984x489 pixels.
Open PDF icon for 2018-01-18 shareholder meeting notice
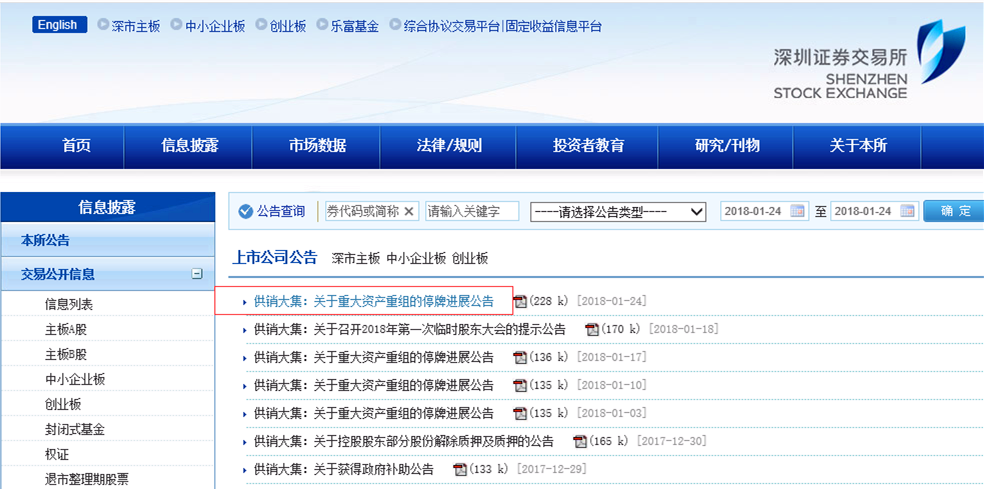coord(592,330)
